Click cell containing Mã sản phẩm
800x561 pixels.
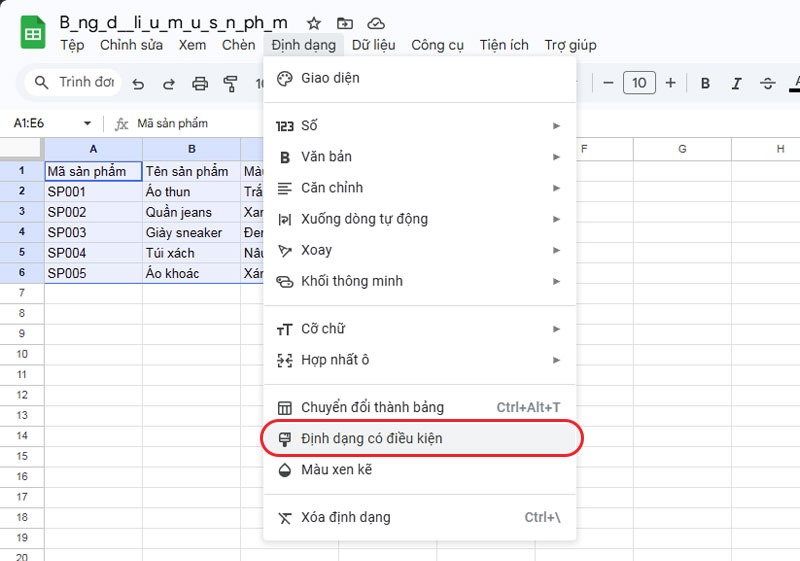(93, 171)
